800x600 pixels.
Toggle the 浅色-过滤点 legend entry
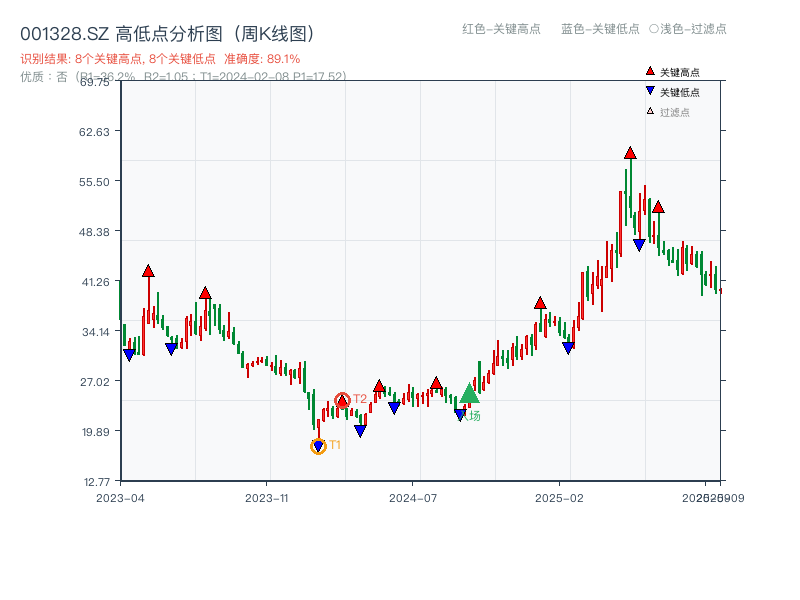click(x=687, y=30)
